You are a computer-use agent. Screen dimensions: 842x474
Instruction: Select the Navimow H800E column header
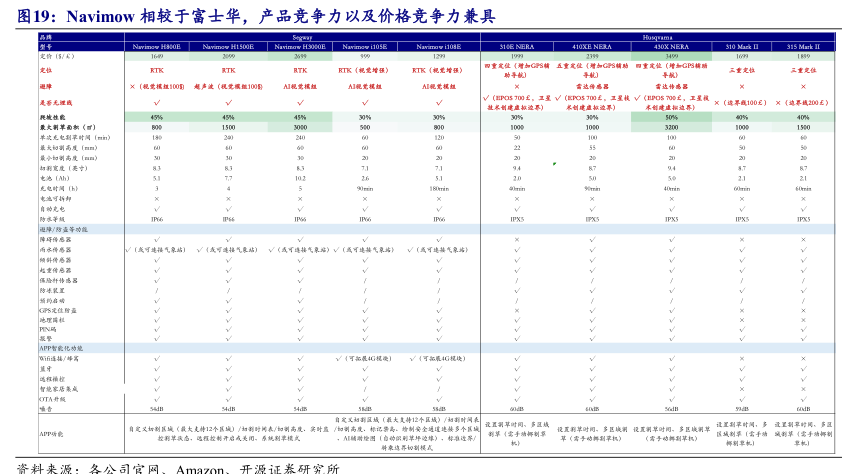coord(157,46)
